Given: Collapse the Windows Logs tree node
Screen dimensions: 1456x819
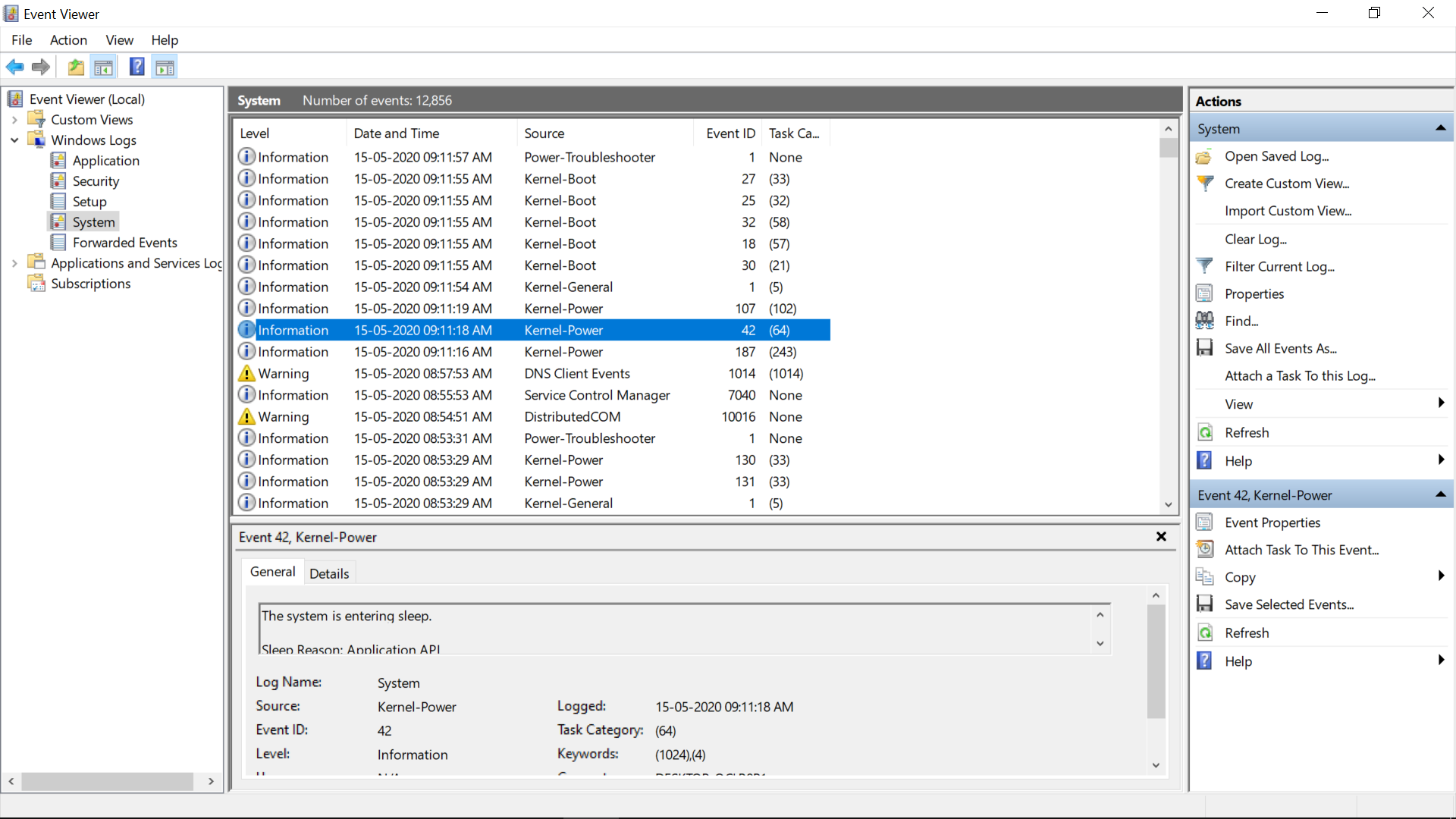Looking at the screenshot, I should 14,140.
